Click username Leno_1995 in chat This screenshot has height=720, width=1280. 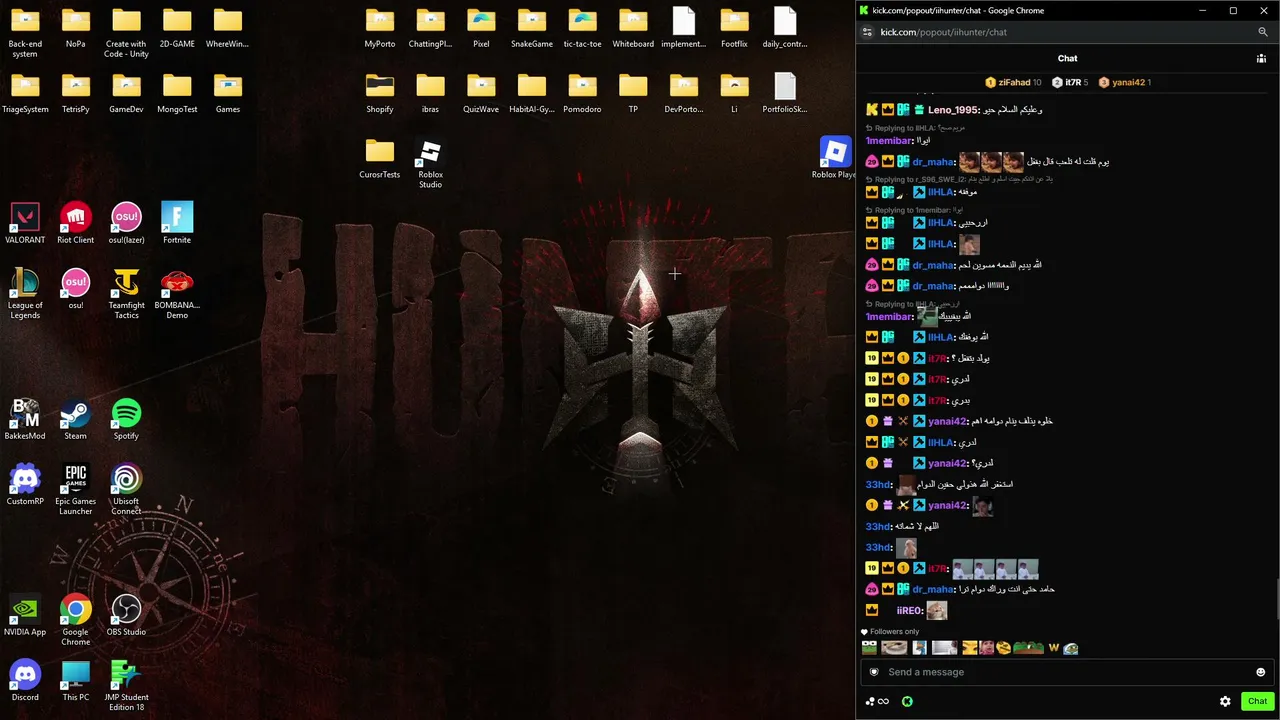tap(953, 110)
